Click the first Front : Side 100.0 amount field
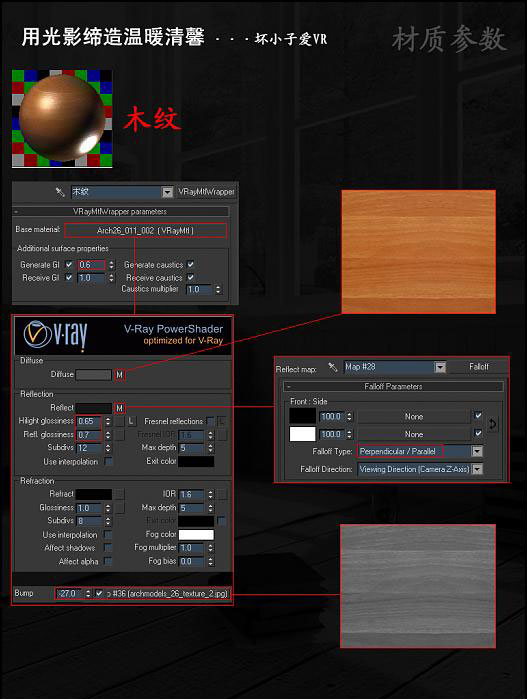527x699 pixels. point(332,417)
